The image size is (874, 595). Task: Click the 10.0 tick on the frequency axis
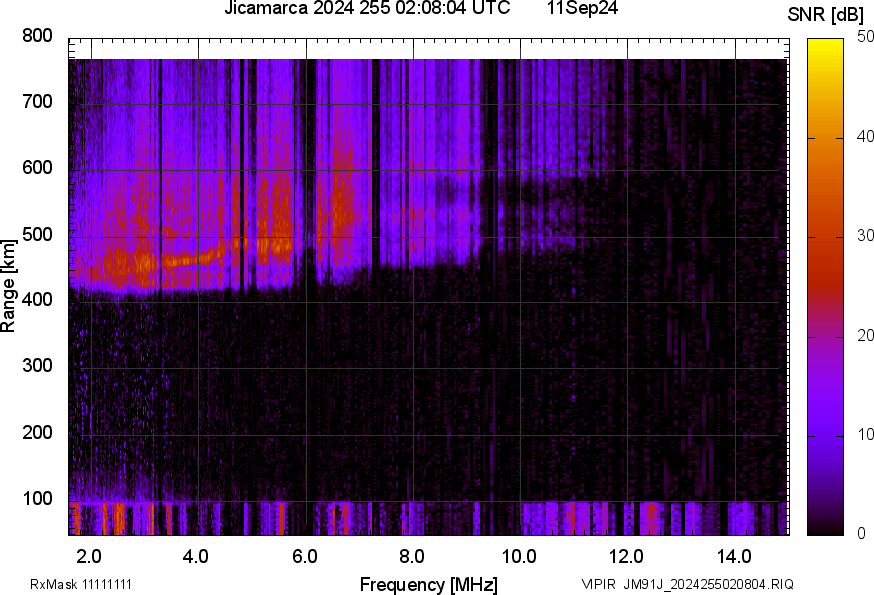(519, 555)
